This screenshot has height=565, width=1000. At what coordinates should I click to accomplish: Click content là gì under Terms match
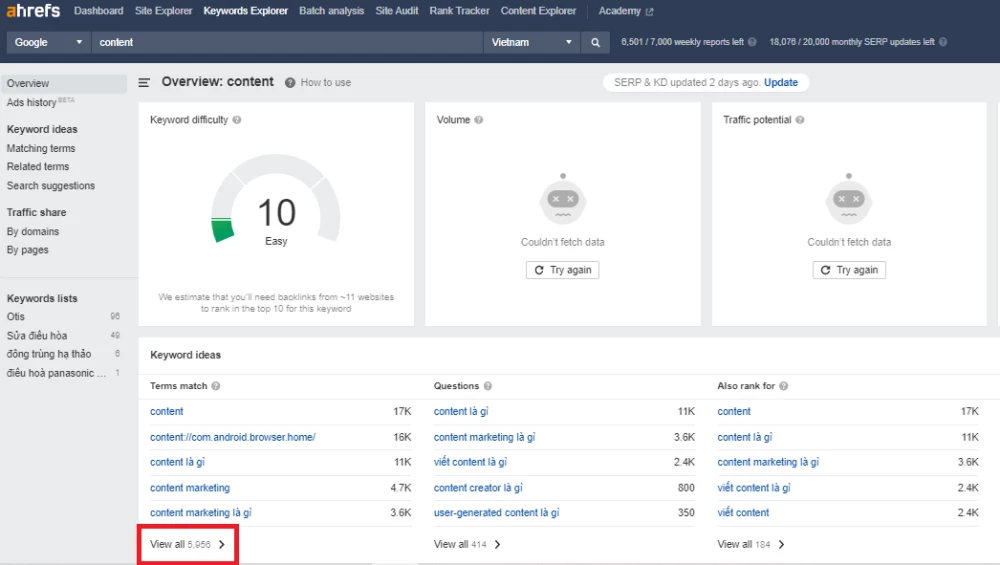click(177, 462)
